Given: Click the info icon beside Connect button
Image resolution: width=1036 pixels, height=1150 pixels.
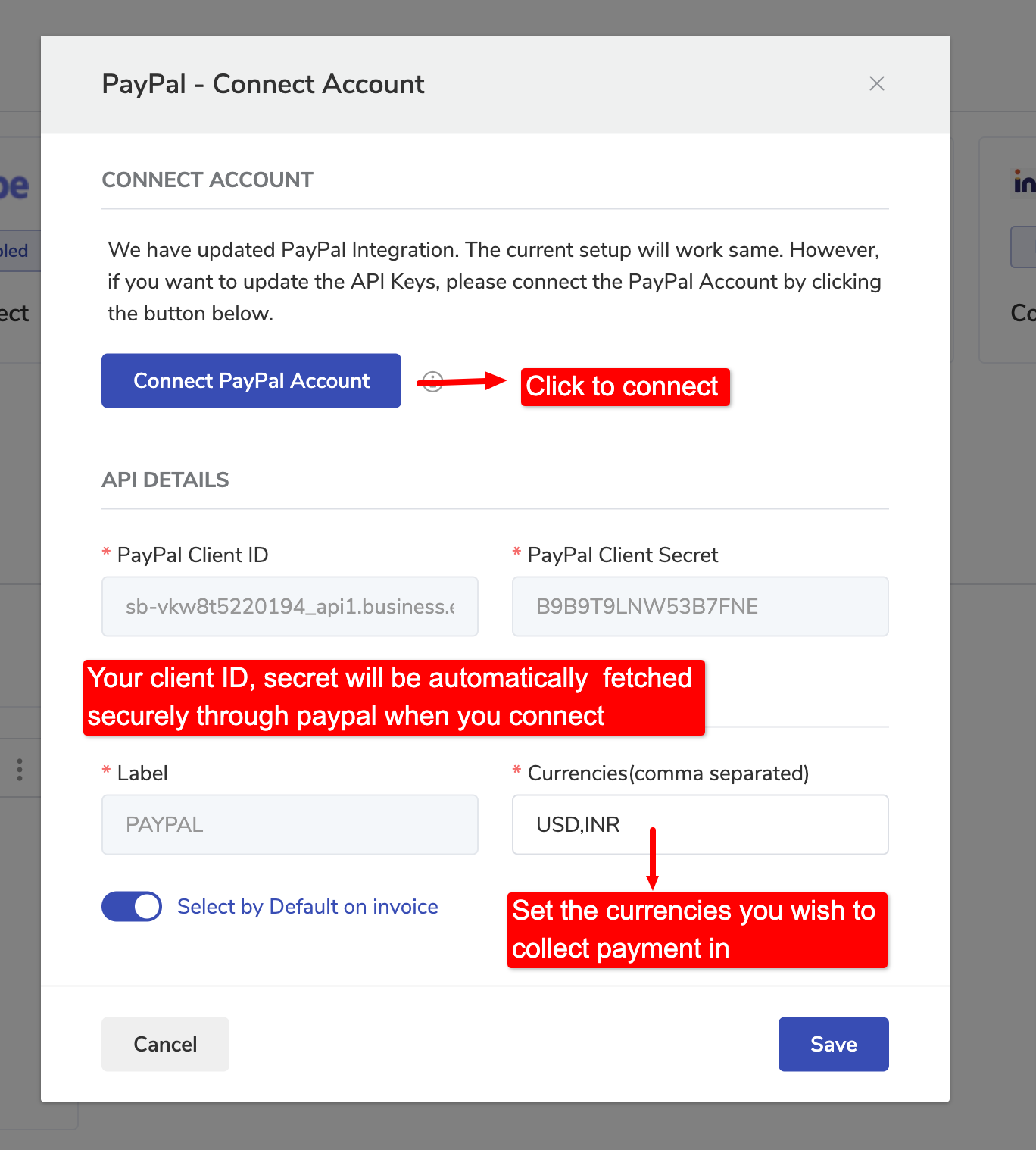Looking at the screenshot, I should point(432,382).
